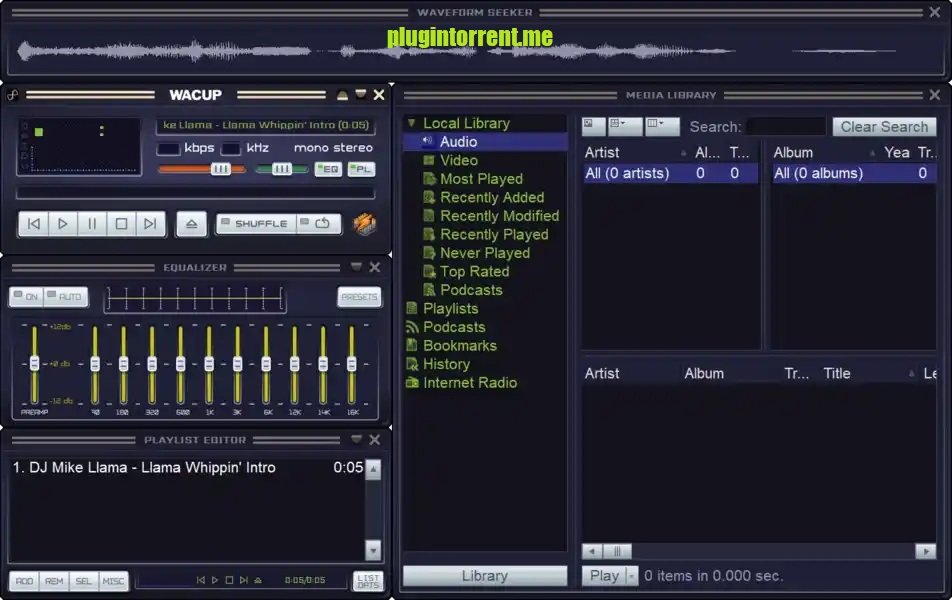Toggle repeat mode button
The image size is (952, 600).
coord(319,223)
